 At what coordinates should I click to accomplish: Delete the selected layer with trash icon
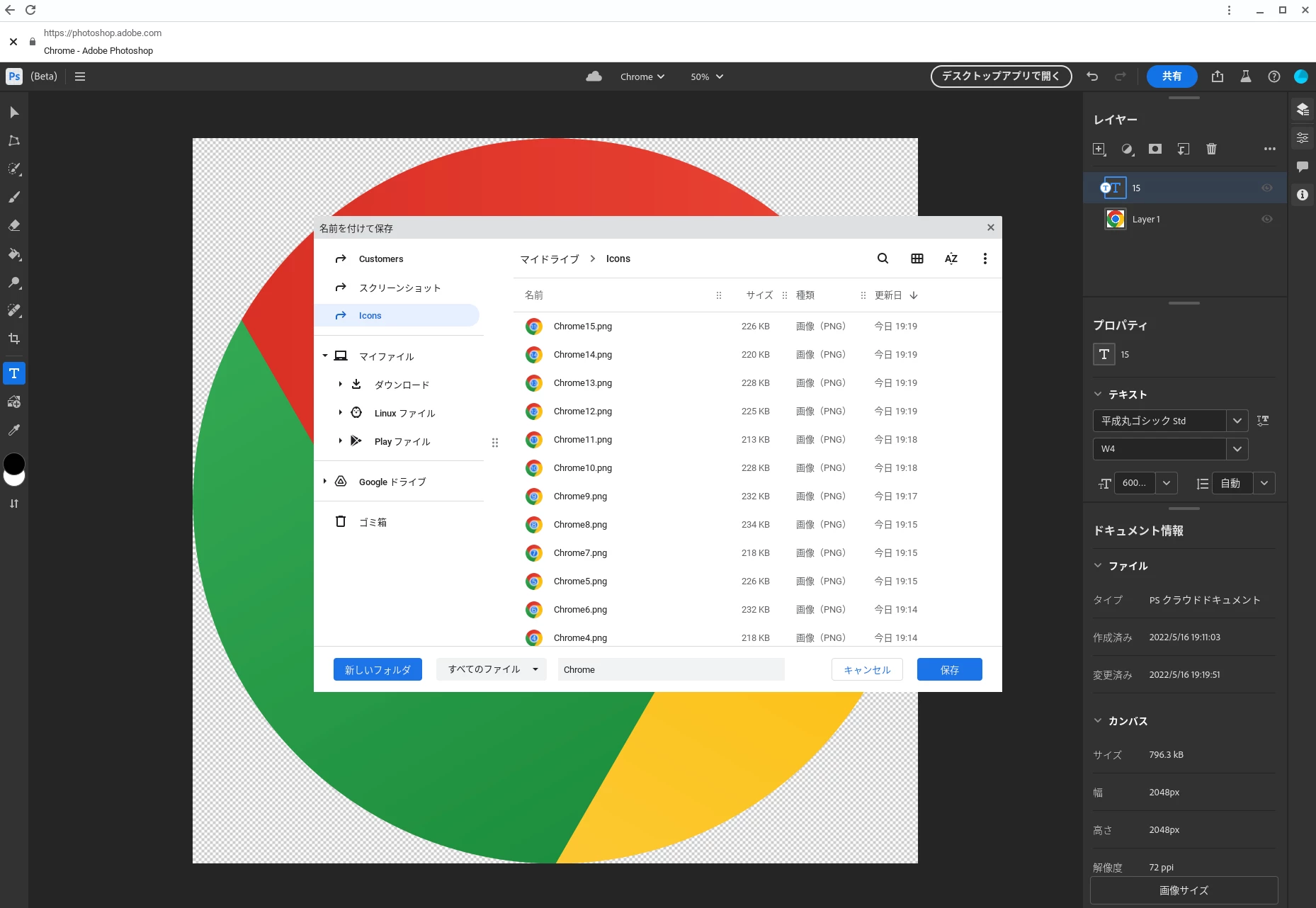[x=1211, y=149]
